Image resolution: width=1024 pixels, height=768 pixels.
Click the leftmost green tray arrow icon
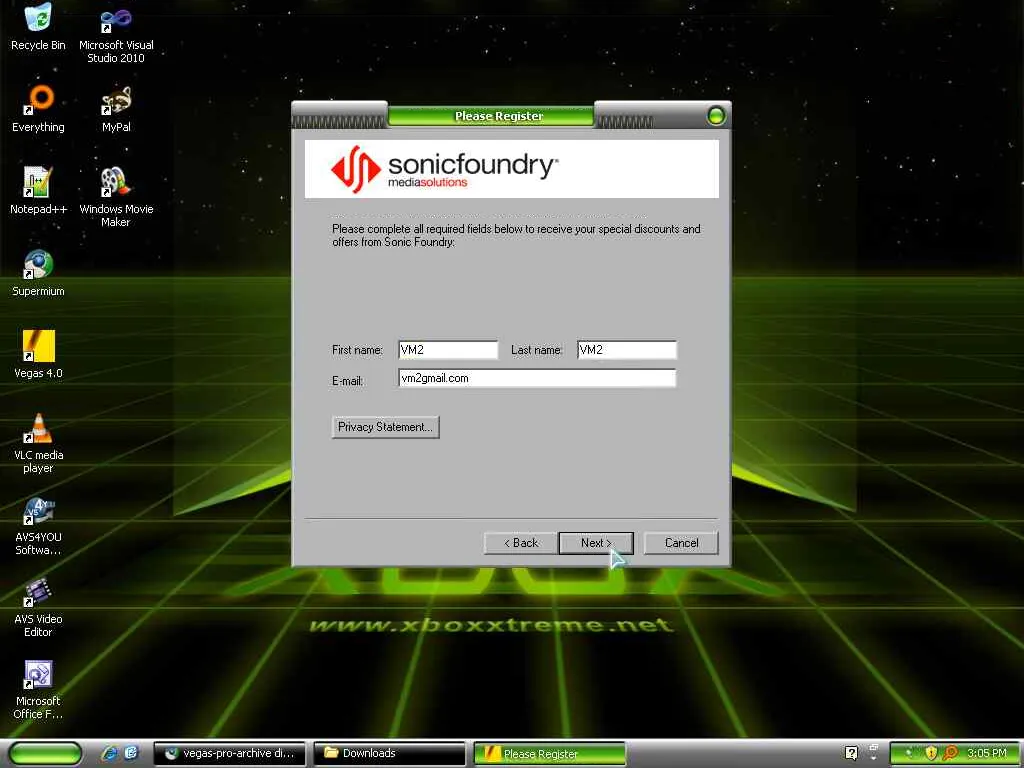click(x=908, y=753)
